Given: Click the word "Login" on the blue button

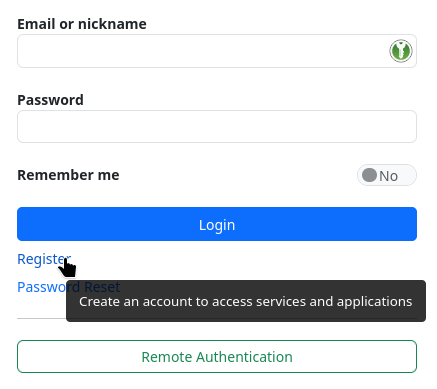Looking at the screenshot, I should point(217,225).
